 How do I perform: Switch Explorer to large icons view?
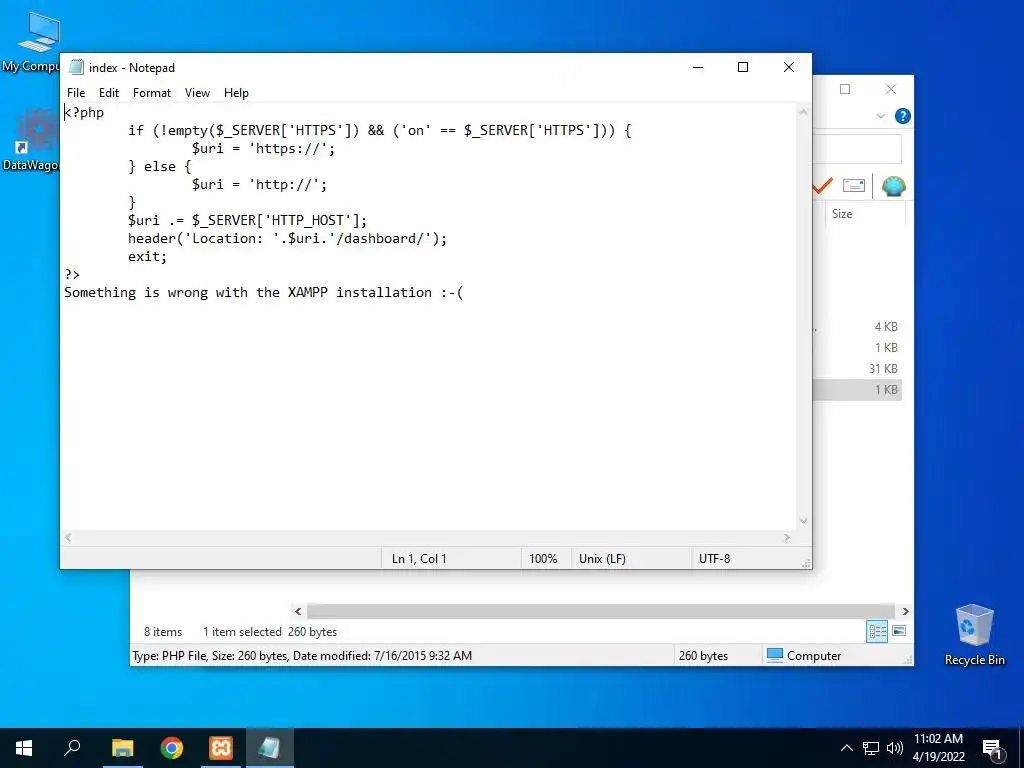pos(899,631)
